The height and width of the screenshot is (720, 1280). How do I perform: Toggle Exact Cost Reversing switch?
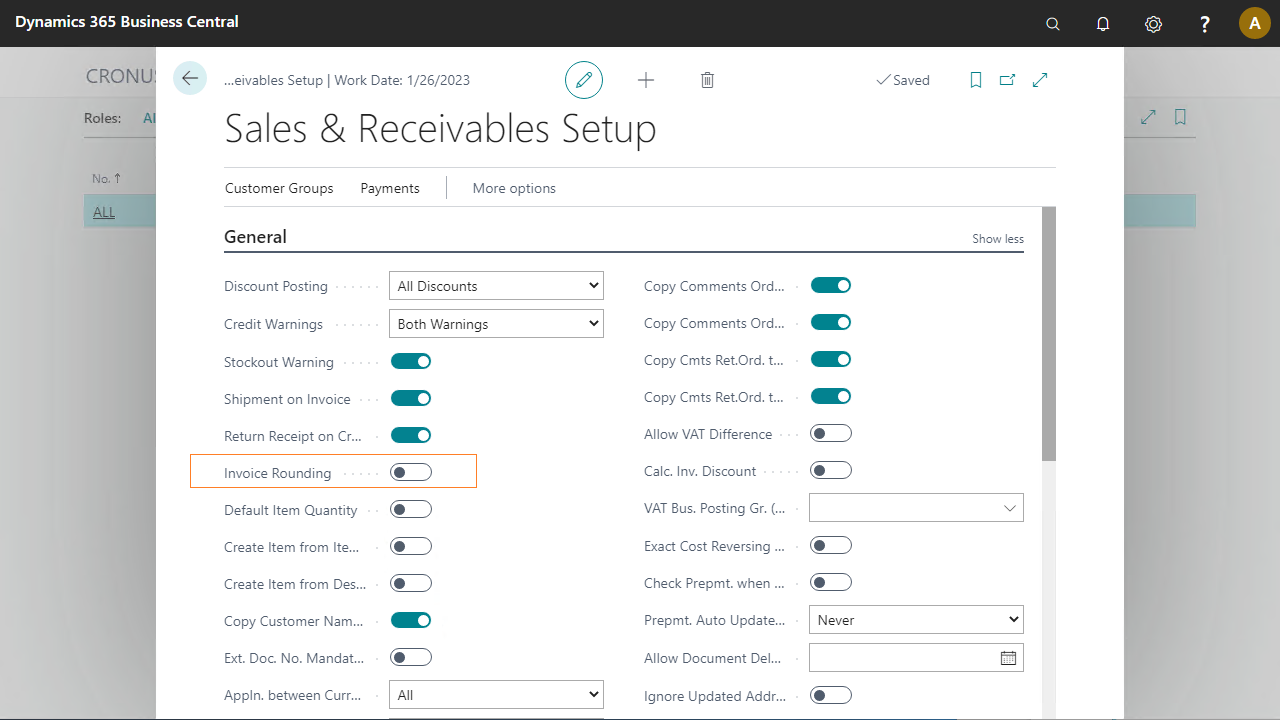pyautogui.click(x=831, y=545)
